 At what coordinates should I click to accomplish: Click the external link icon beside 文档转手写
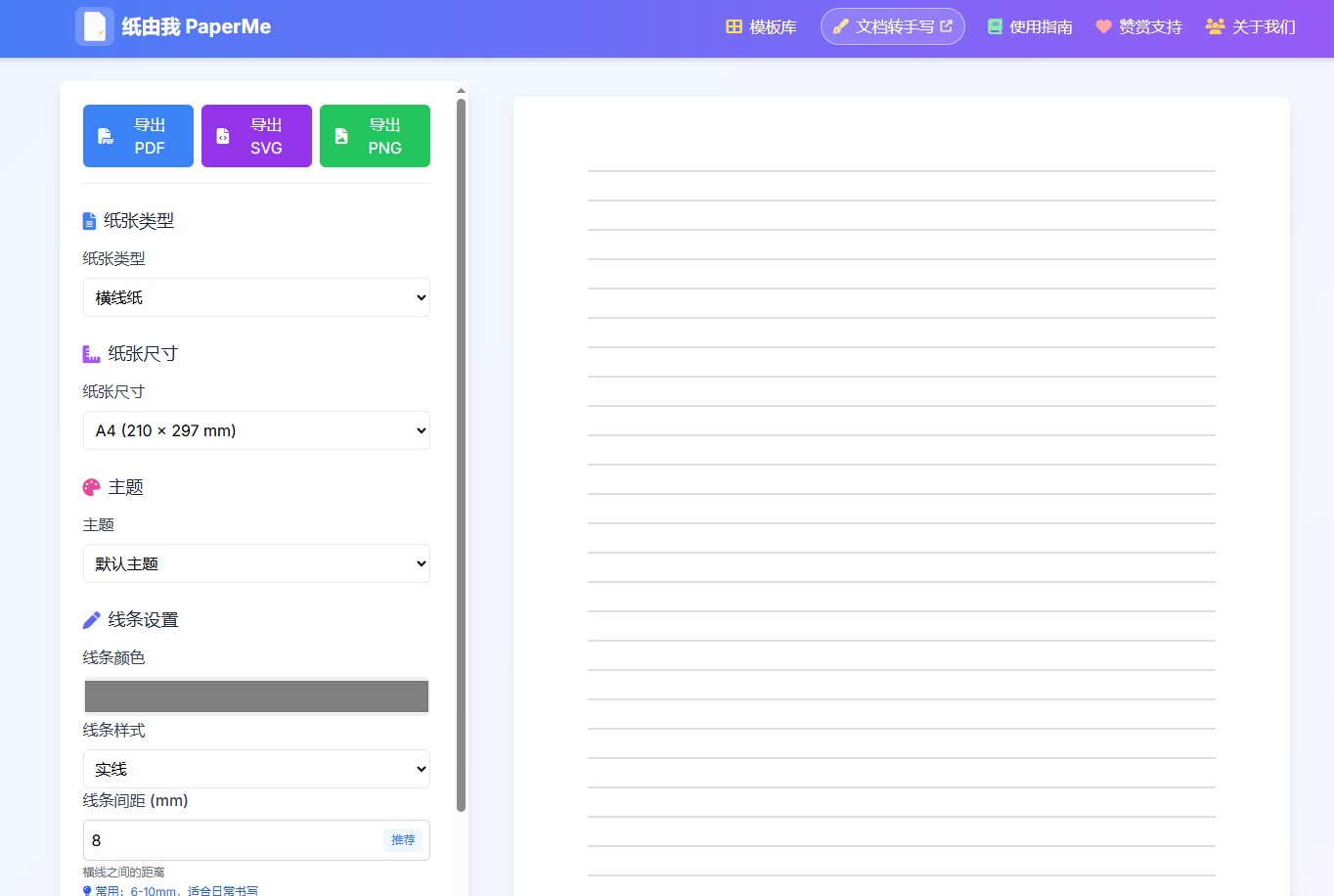pyautogui.click(x=946, y=26)
